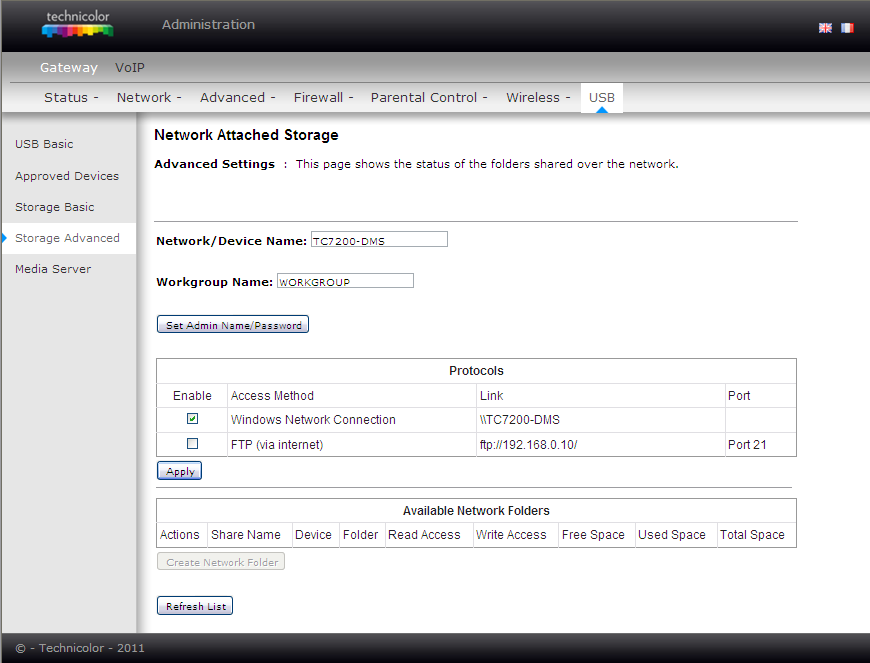This screenshot has width=870, height=663.
Task: Click the Windows Network Connection row label
Action: point(313,420)
